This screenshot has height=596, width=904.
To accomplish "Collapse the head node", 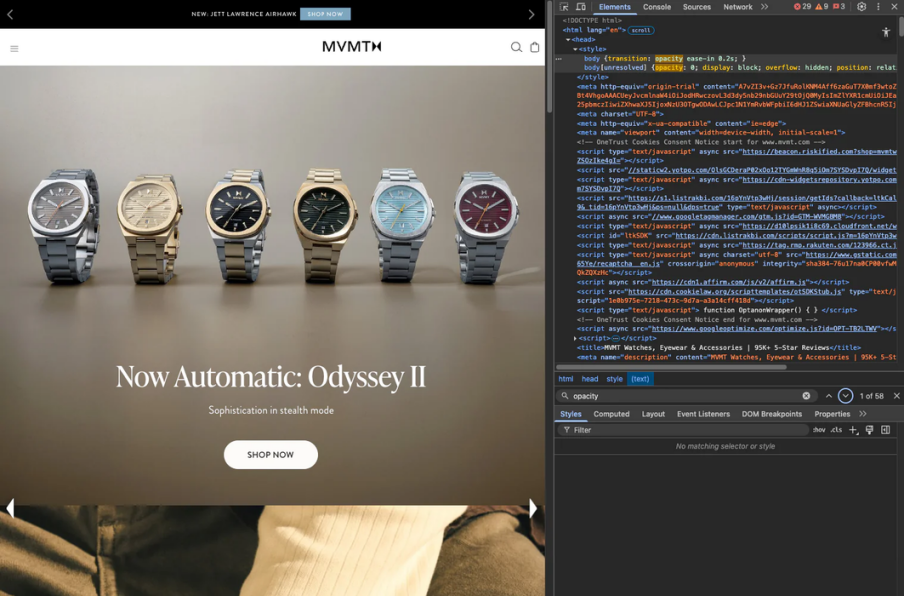I will point(568,40).
